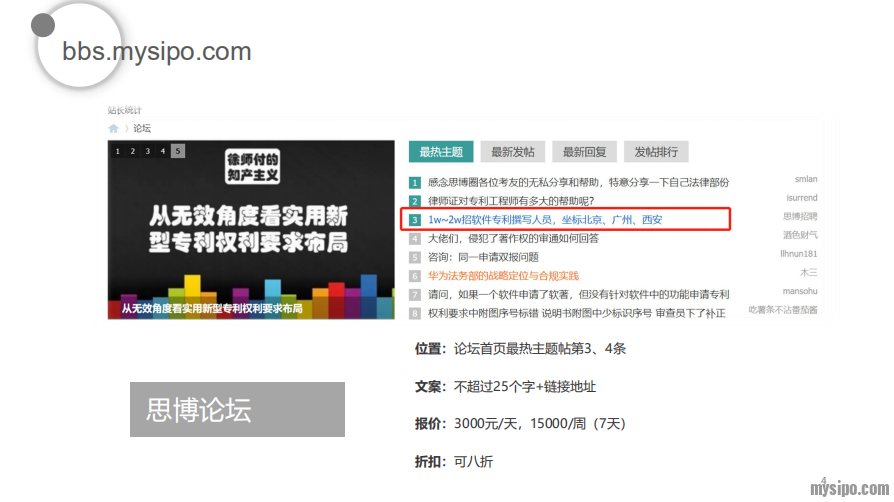Viewport: 894px width, 502px height.
Task: Select slide 2 in the banner pager
Action: click(132, 151)
